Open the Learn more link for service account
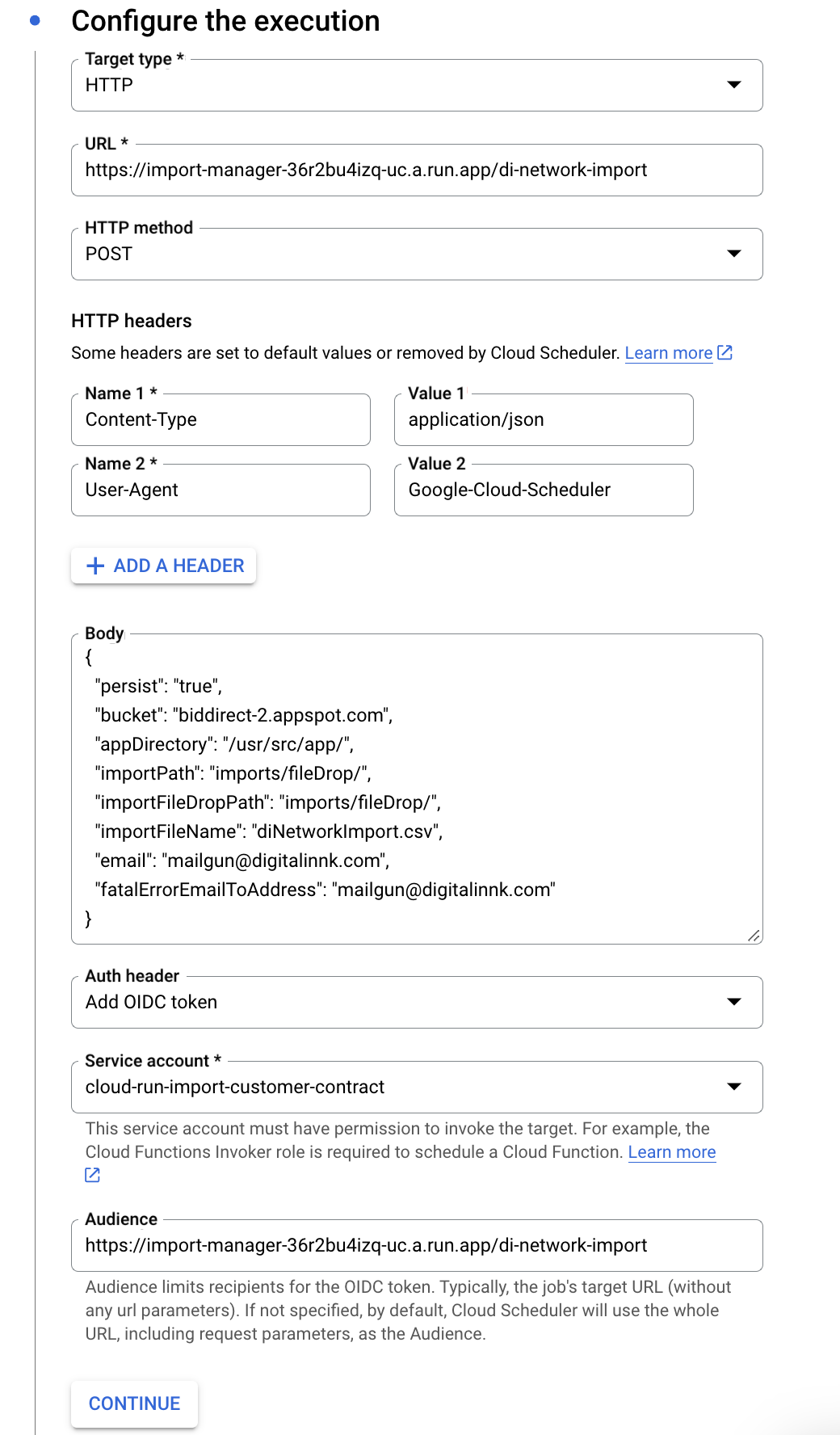This screenshot has height=1435, width=840. pyautogui.click(x=672, y=1152)
